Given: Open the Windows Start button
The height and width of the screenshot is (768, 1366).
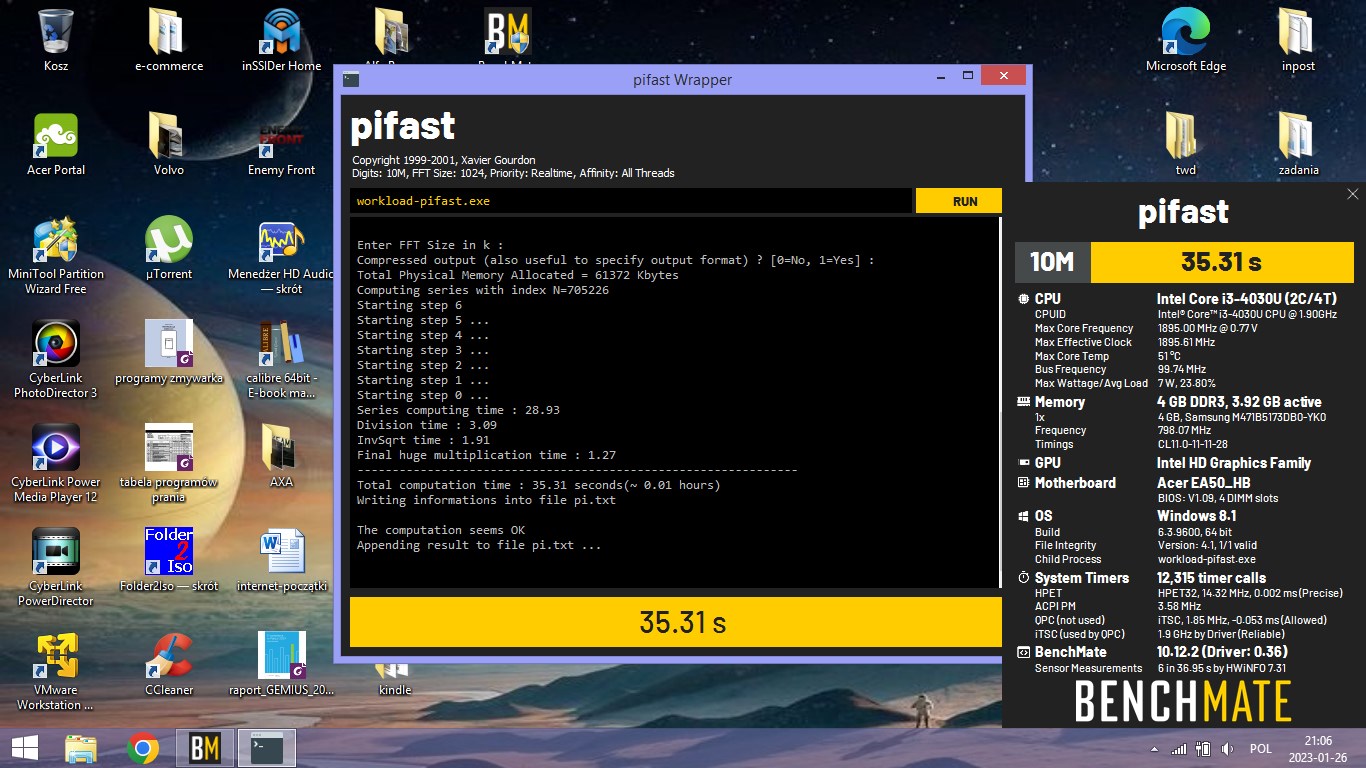Looking at the screenshot, I should (x=25, y=747).
